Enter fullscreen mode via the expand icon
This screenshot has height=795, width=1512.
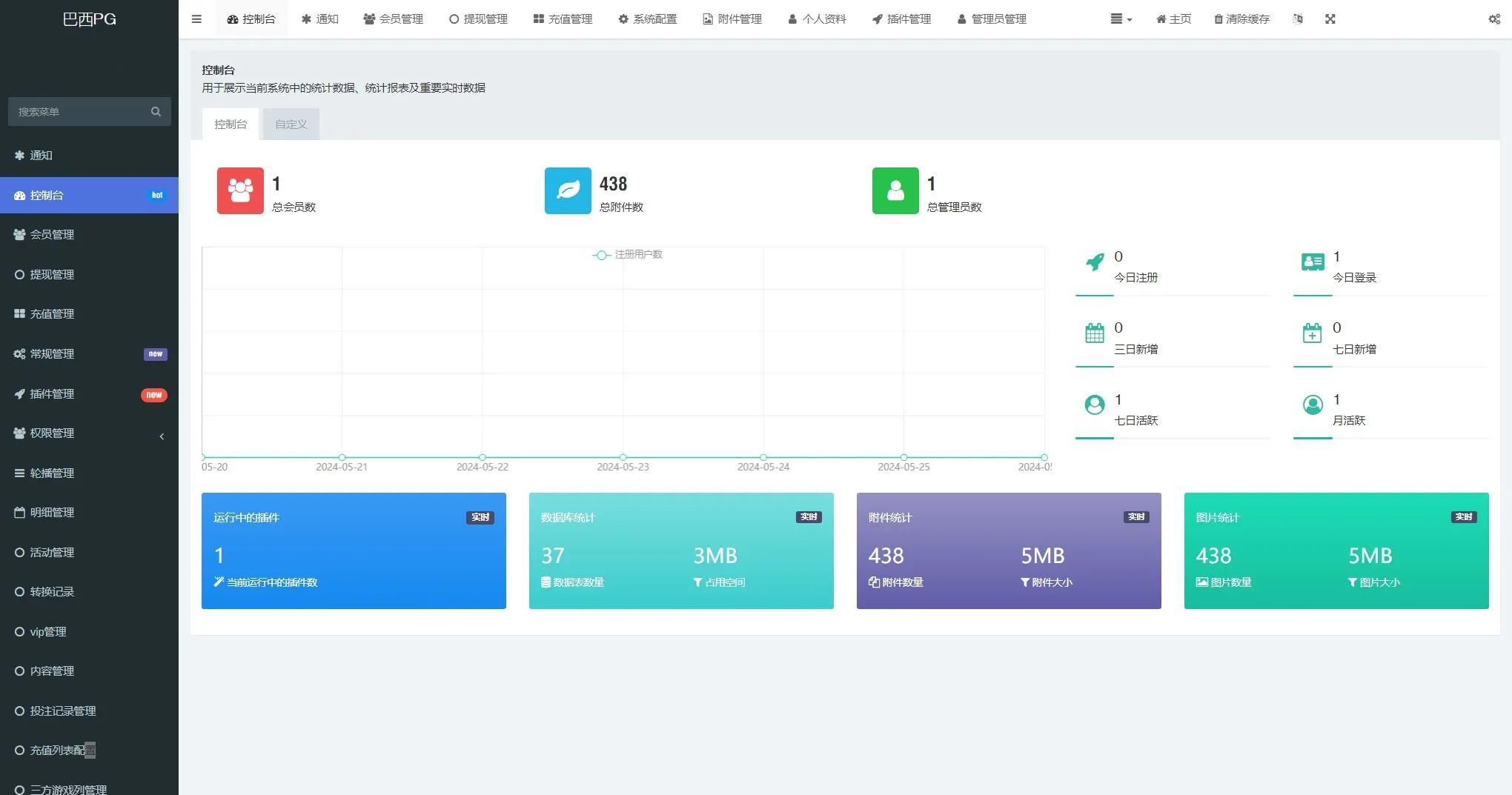pos(1331,19)
